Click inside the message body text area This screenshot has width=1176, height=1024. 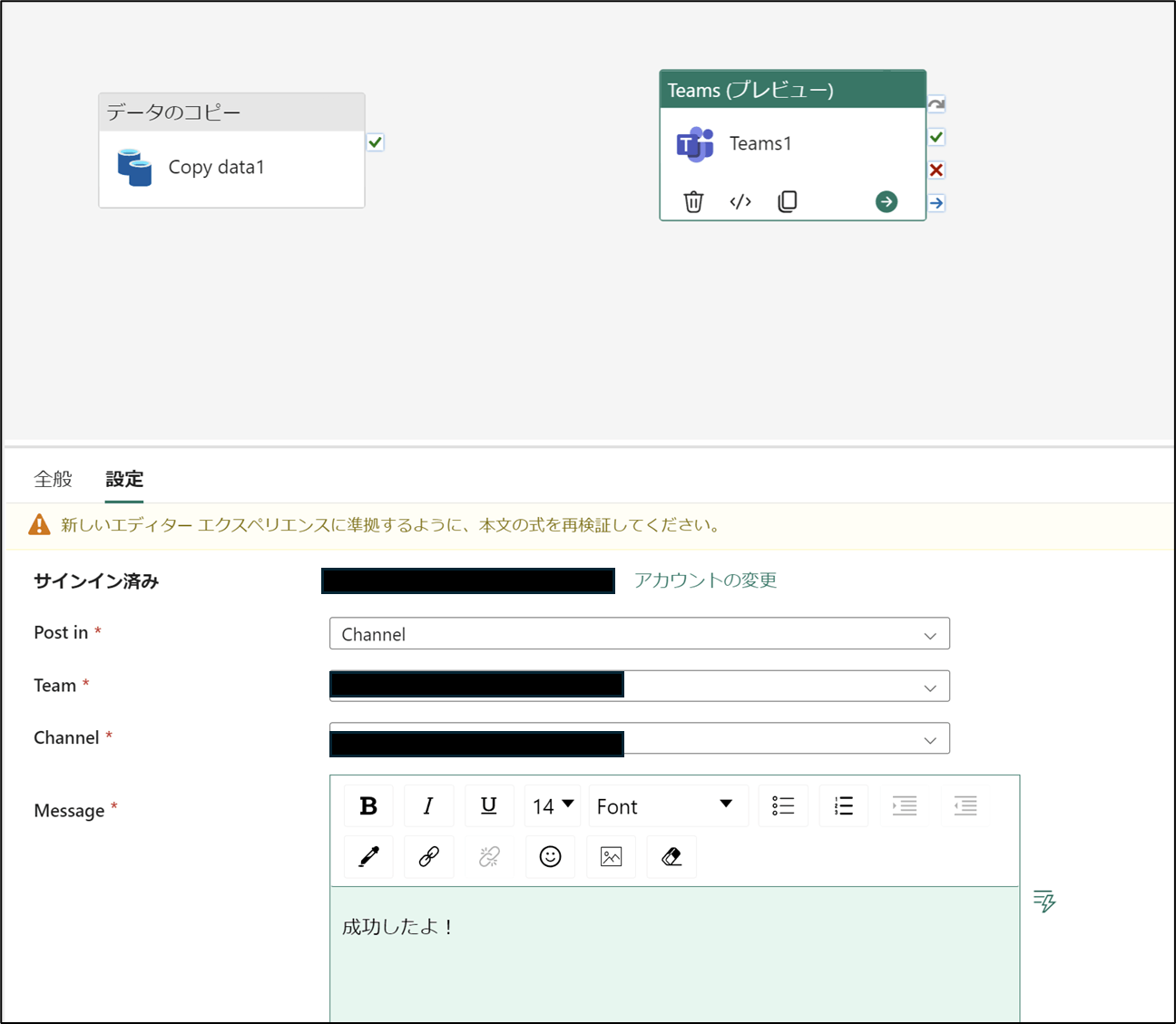(674, 955)
